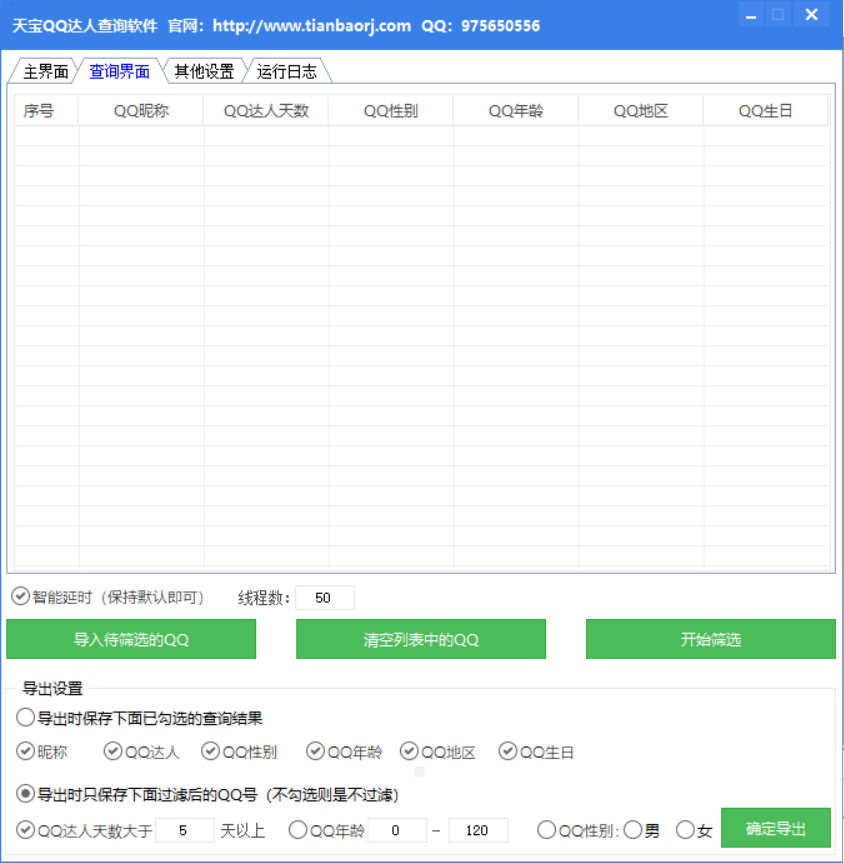This screenshot has width=844, height=863.
Task: 点击确定导出按钮
Action: [778, 827]
